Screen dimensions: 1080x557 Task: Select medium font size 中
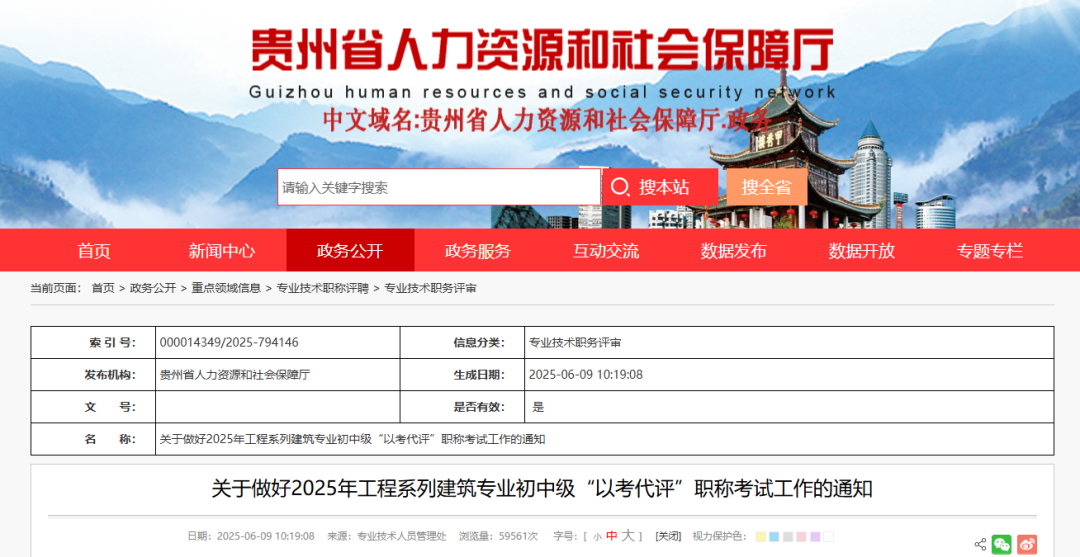612,536
